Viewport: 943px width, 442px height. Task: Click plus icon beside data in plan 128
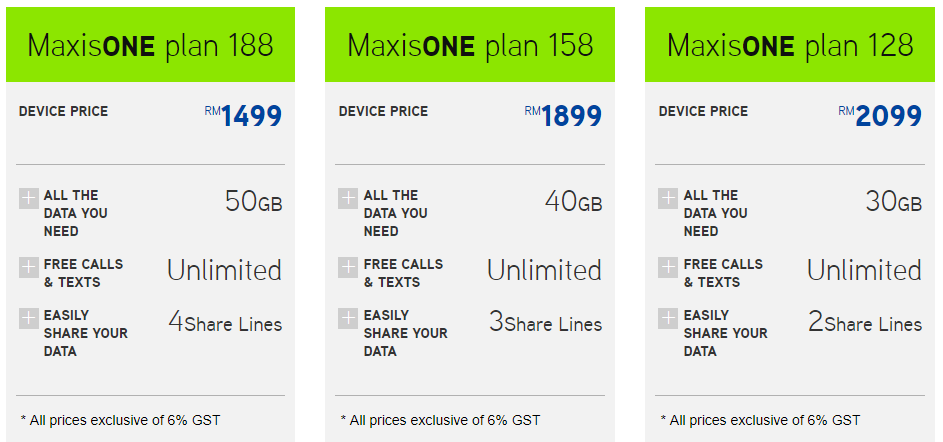click(x=668, y=198)
